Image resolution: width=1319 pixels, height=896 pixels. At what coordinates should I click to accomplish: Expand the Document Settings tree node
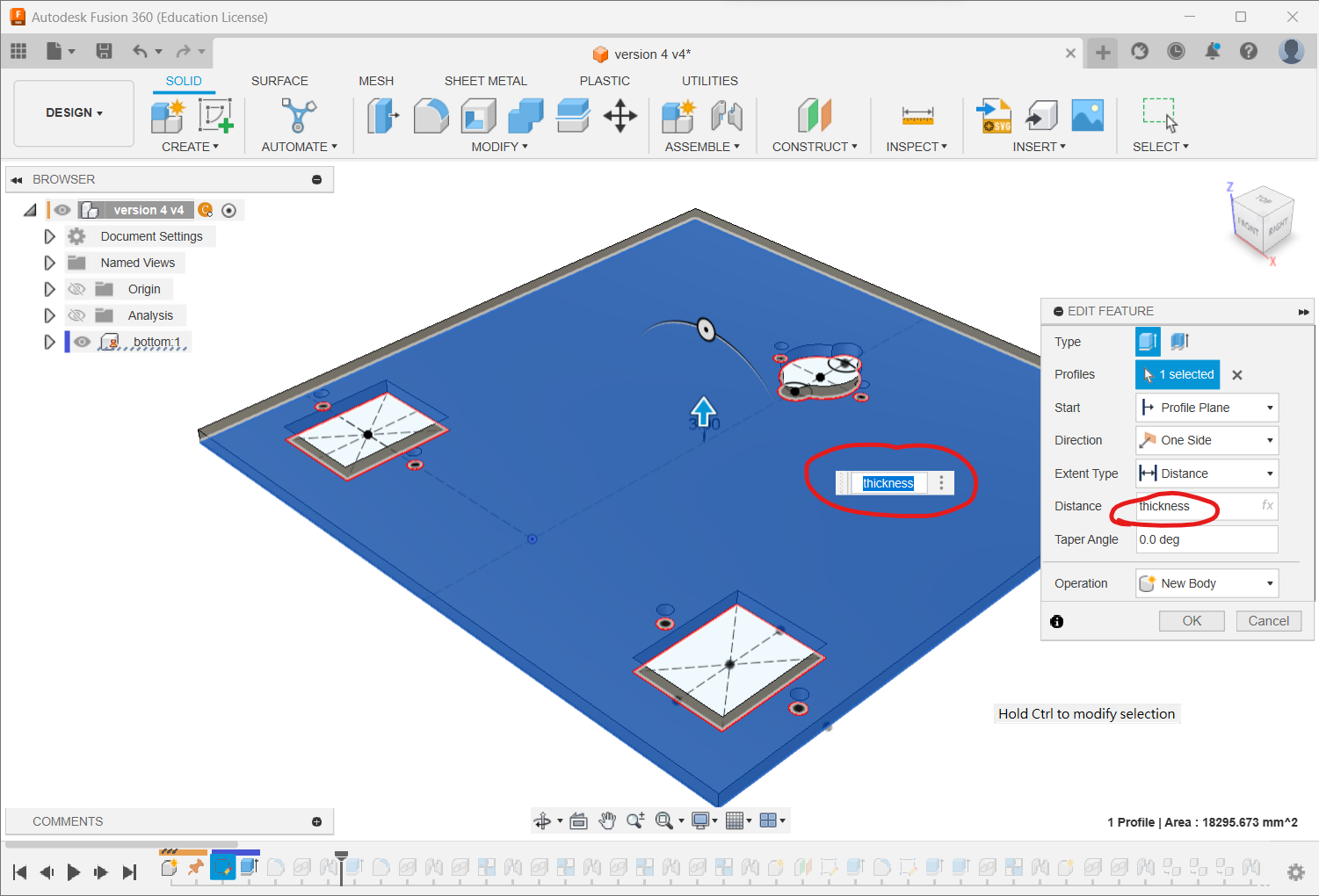point(50,236)
